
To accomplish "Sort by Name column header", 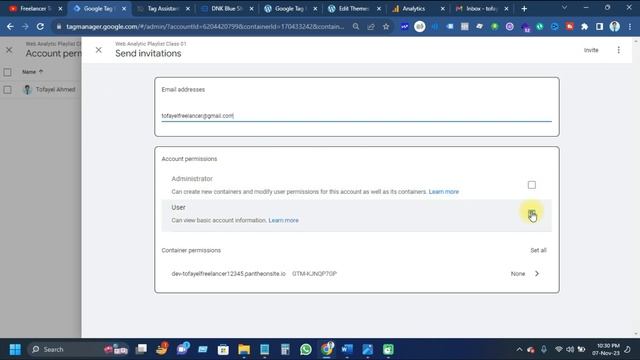I will 32,72.
